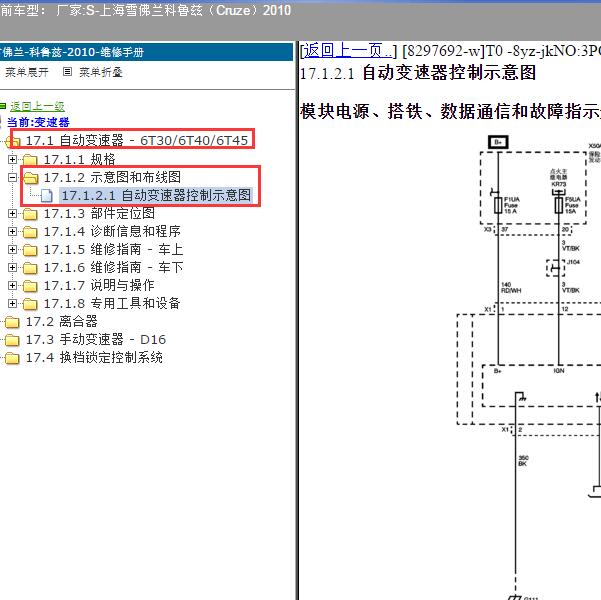
Task: Open the 17.2 离合器 section
Action: tap(61, 321)
